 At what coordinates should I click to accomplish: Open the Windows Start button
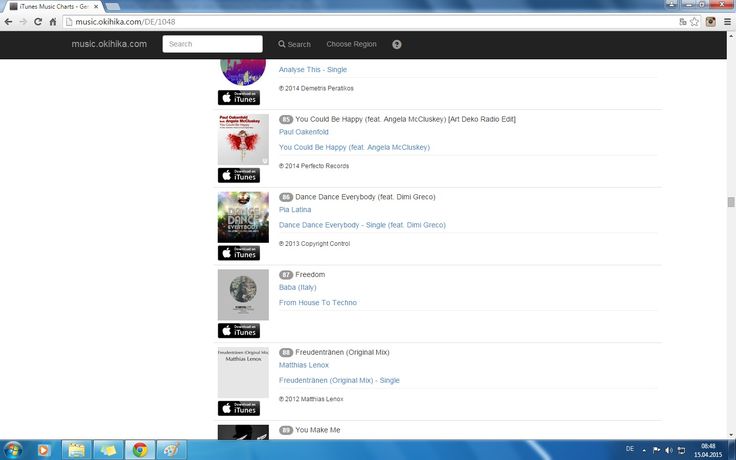tap(13, 450)
